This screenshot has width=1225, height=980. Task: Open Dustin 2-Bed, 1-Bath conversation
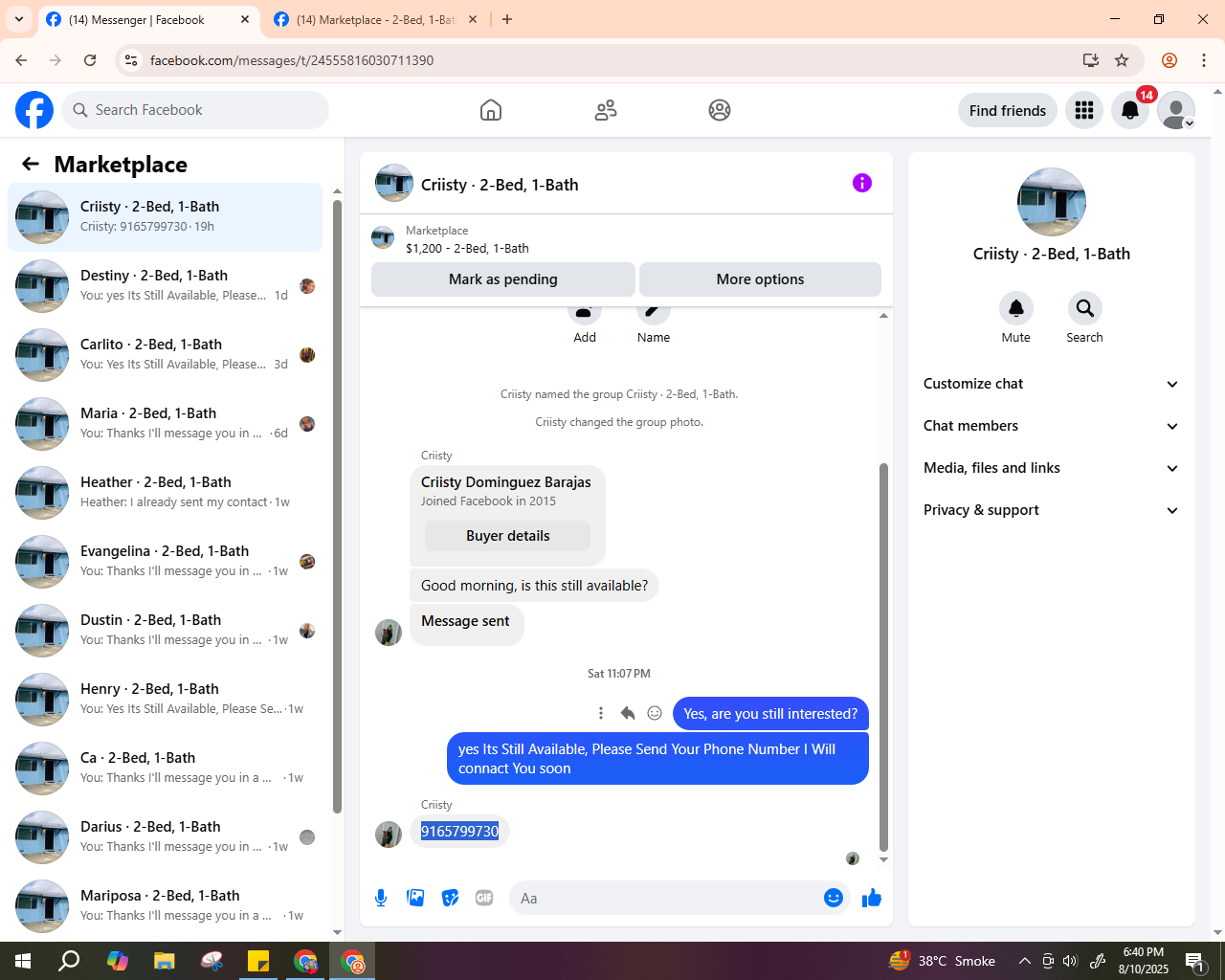tap(166, 631)
